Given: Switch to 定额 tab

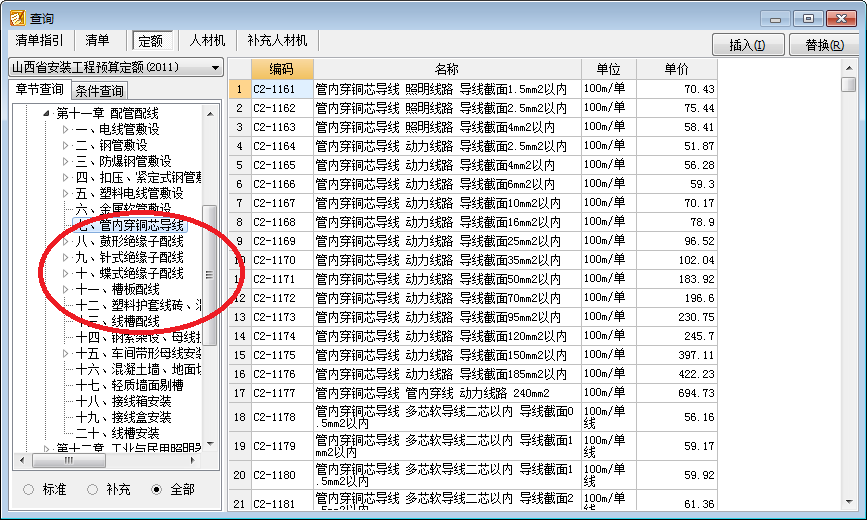Looking at the screenshot, I should coord(150,41).
